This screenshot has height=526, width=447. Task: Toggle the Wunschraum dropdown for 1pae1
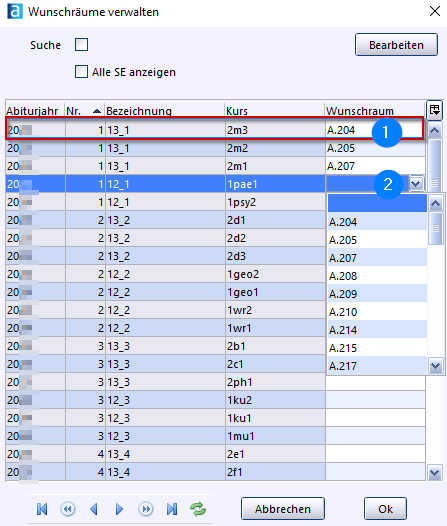pyautogui.click(x=416, y=184)
